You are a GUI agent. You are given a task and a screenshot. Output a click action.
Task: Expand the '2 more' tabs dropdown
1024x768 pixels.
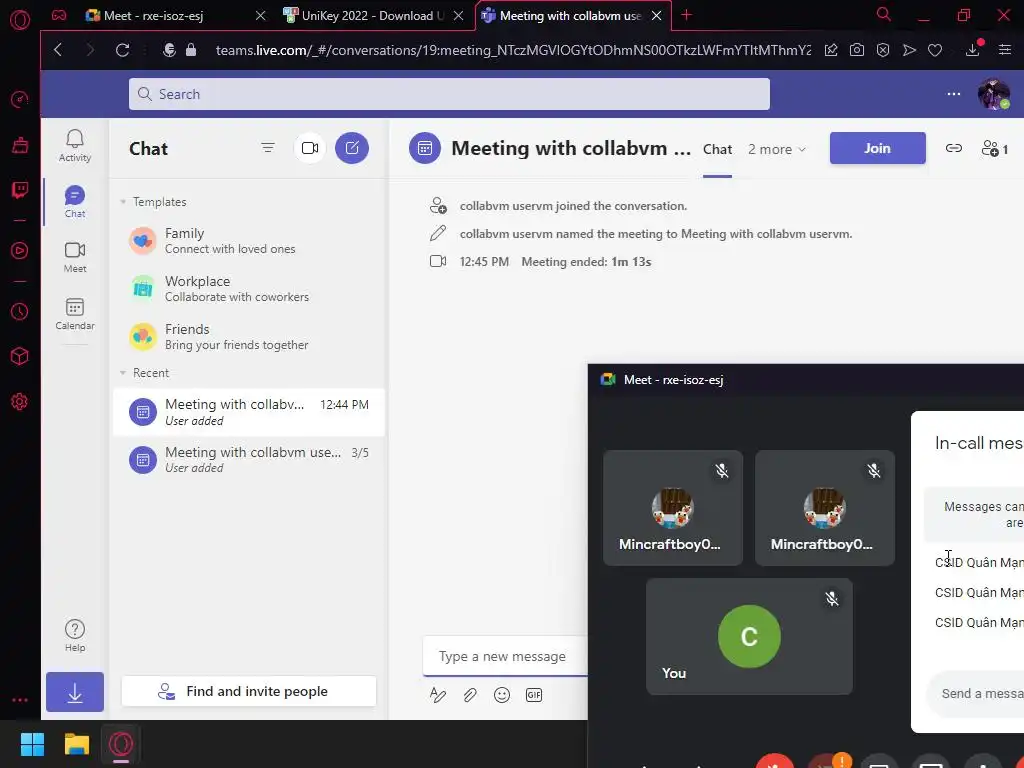pos(776,149)
